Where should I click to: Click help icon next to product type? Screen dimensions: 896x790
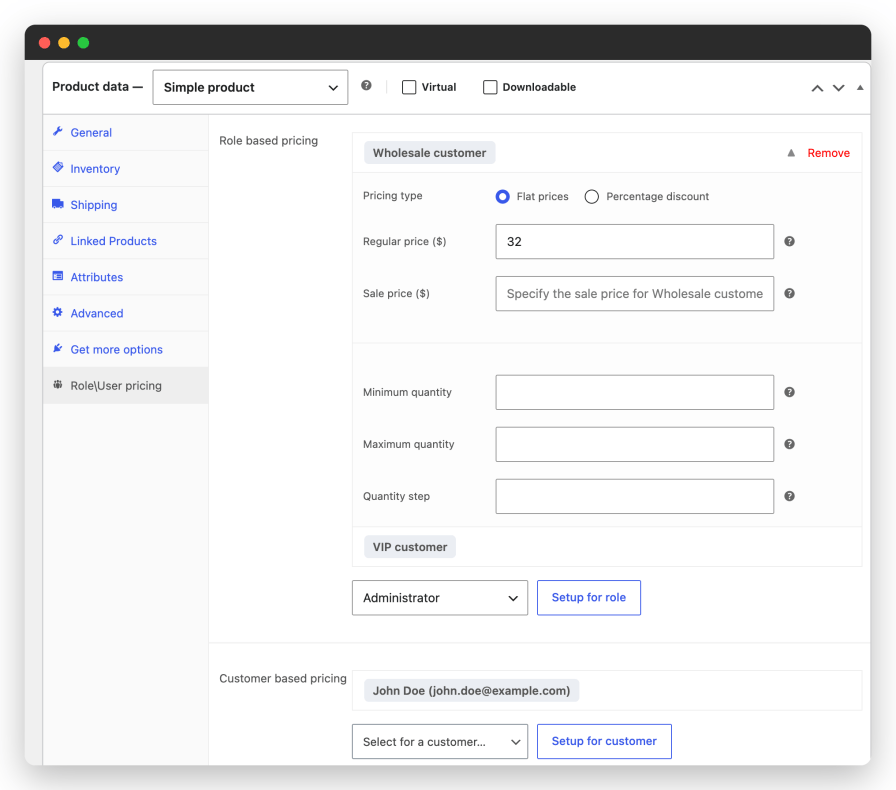[x=366, y=86]
